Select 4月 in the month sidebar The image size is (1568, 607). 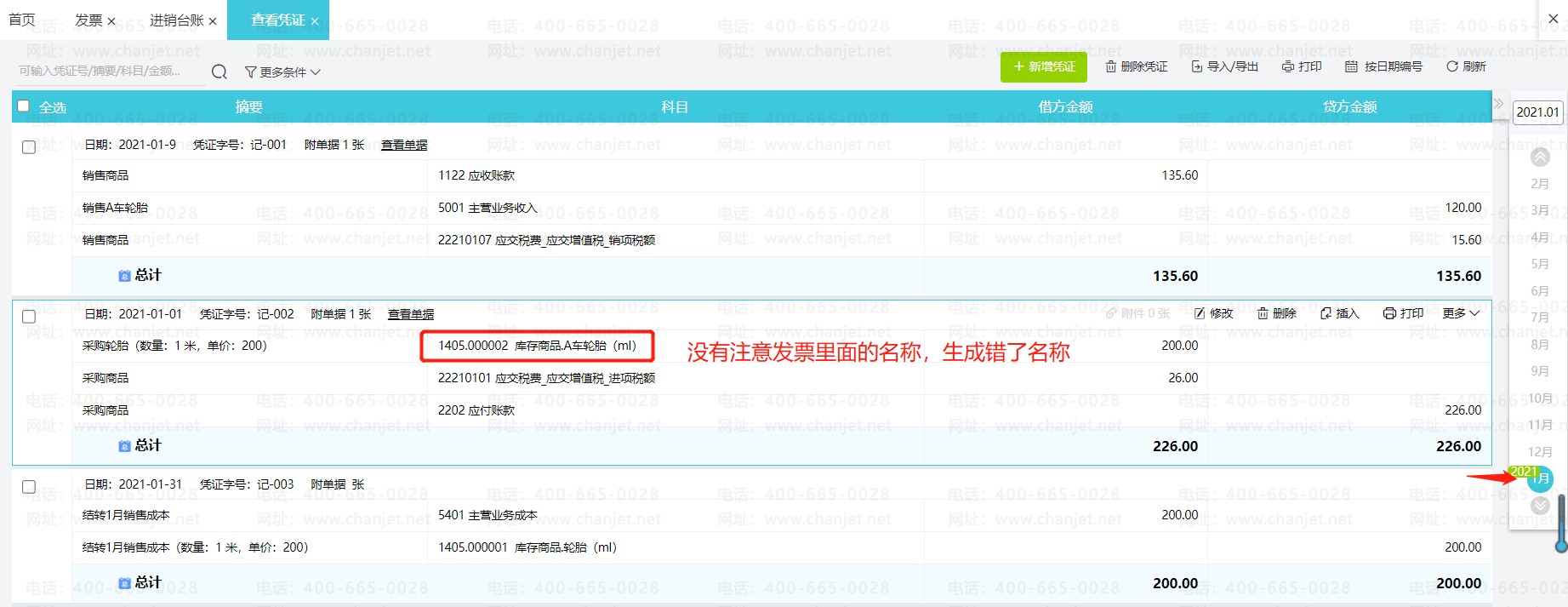pos(1540,238)
